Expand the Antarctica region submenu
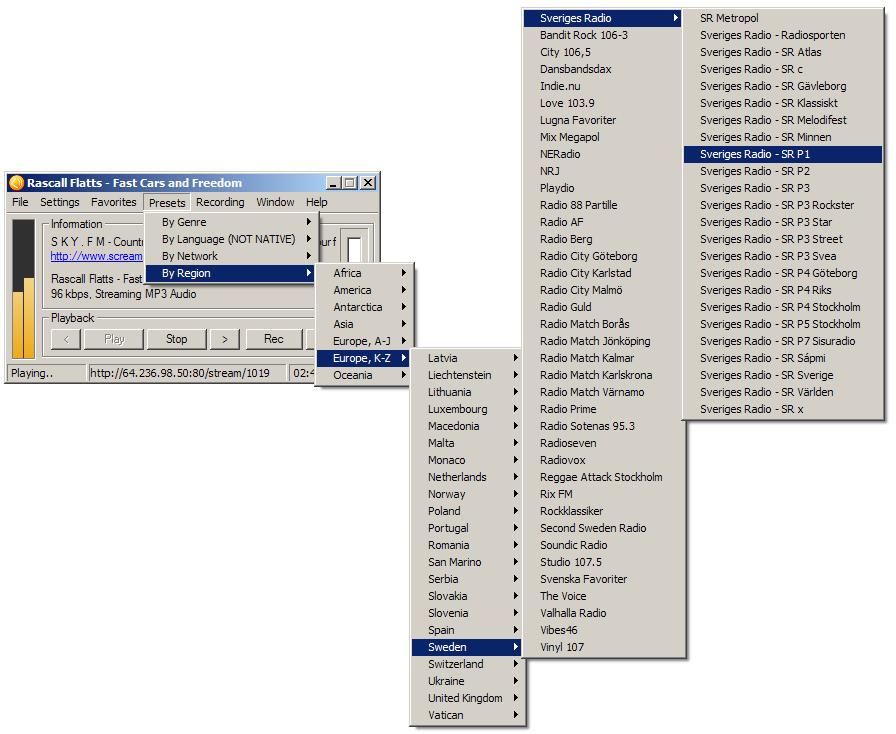Viewport: 896px width, 734px height. (364, 308)
